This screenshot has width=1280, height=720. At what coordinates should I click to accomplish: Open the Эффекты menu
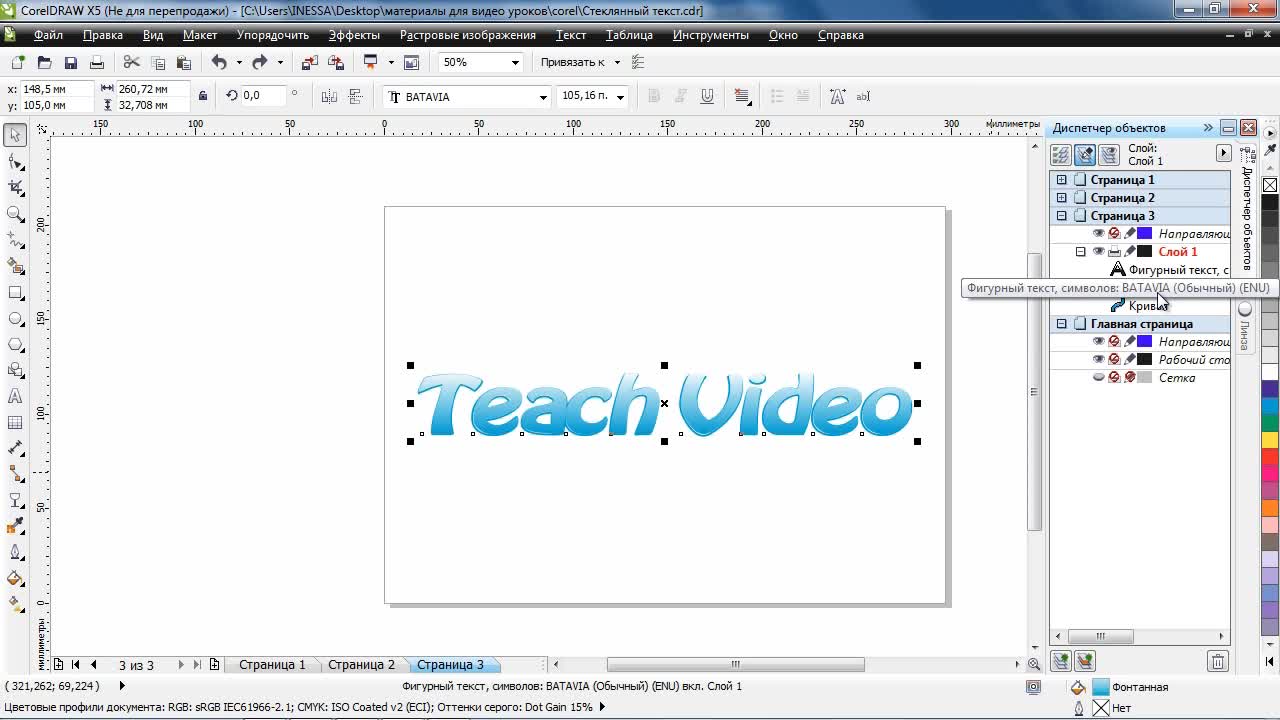tap(354, 35)
